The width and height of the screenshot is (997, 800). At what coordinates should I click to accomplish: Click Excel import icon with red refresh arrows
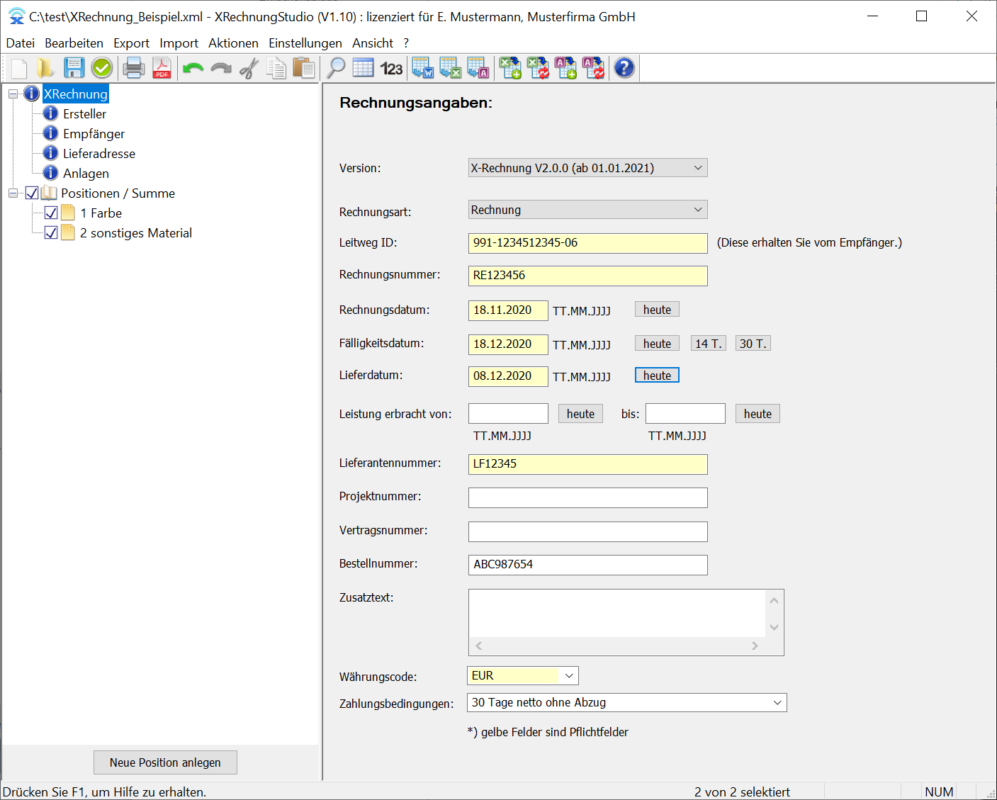pos(538,68)
